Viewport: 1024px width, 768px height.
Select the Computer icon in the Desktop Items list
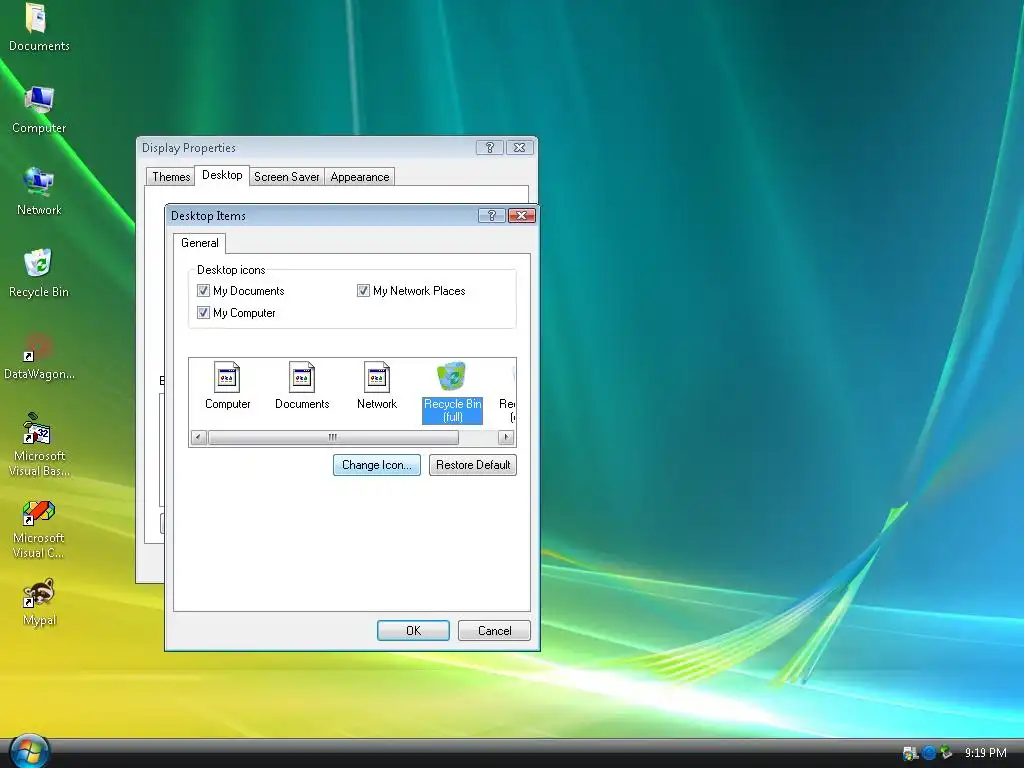[x=227, y=385]
